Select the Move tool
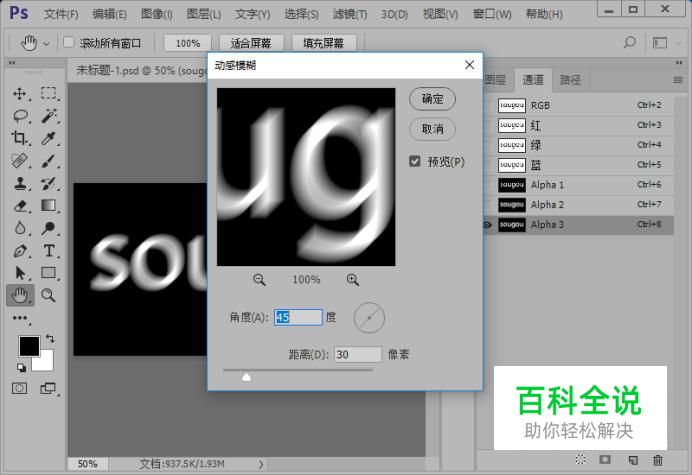Viewport: 692px width, 475px height. tap(20, 94)
